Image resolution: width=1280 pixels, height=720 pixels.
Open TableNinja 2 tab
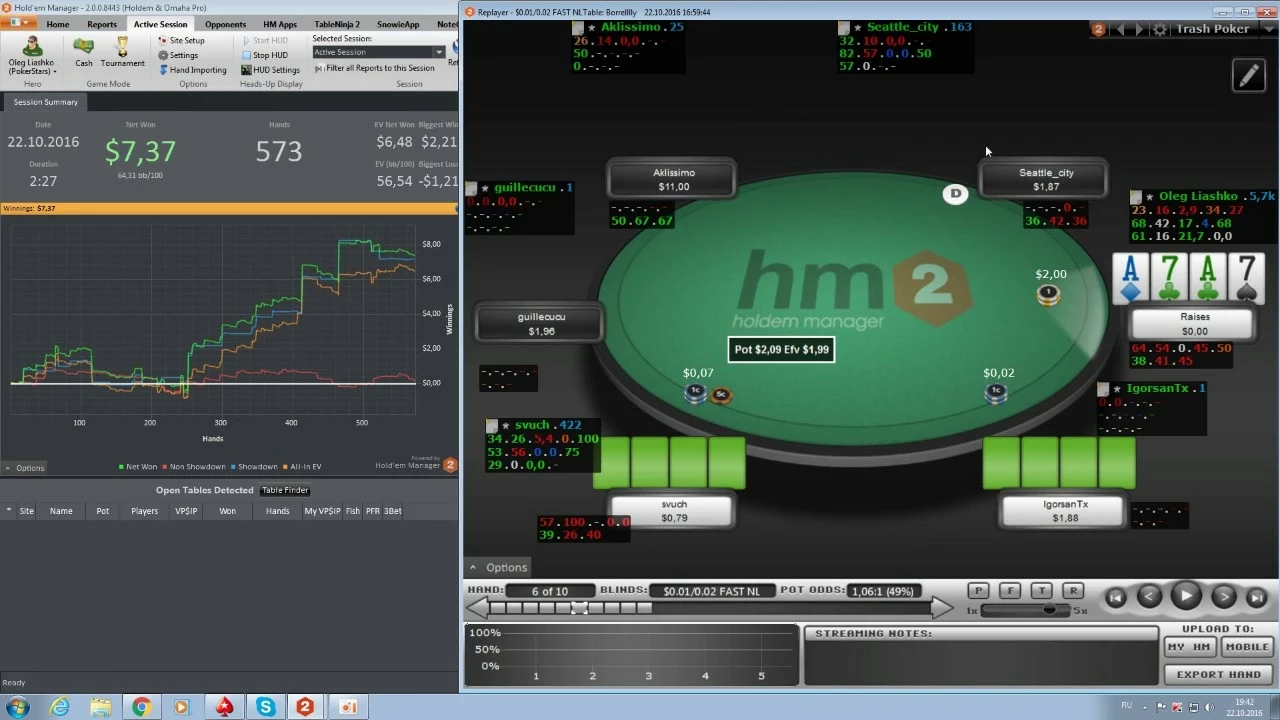coord(337,24)
